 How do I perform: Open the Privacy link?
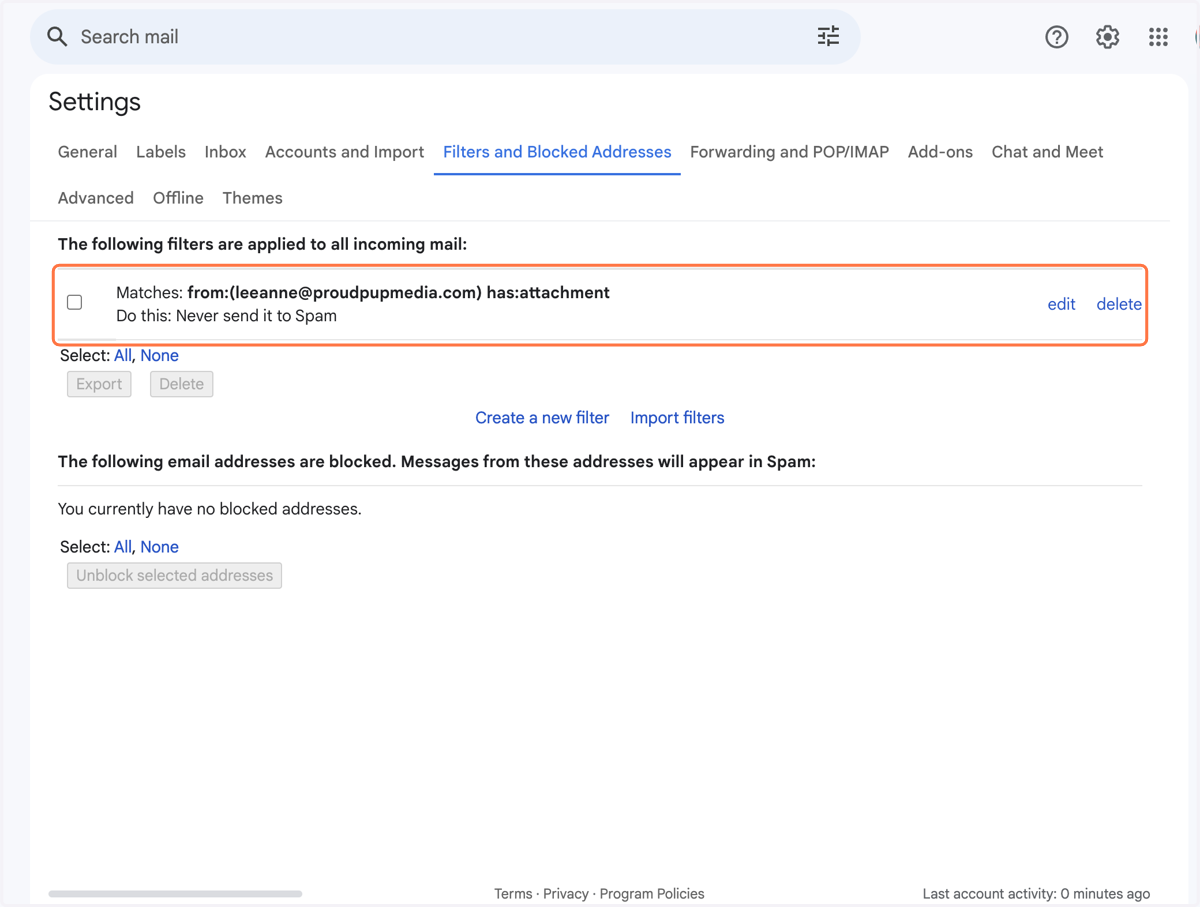pyautogui.click(x=566, y=894)
